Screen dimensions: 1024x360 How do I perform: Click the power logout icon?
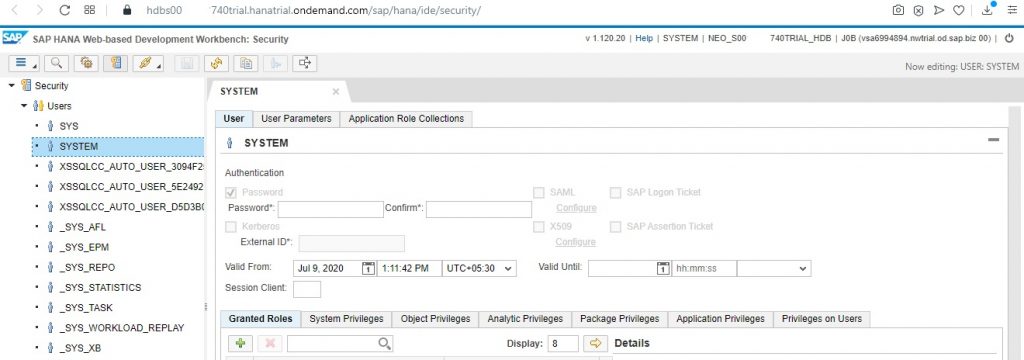click(x=1010, y=39)
